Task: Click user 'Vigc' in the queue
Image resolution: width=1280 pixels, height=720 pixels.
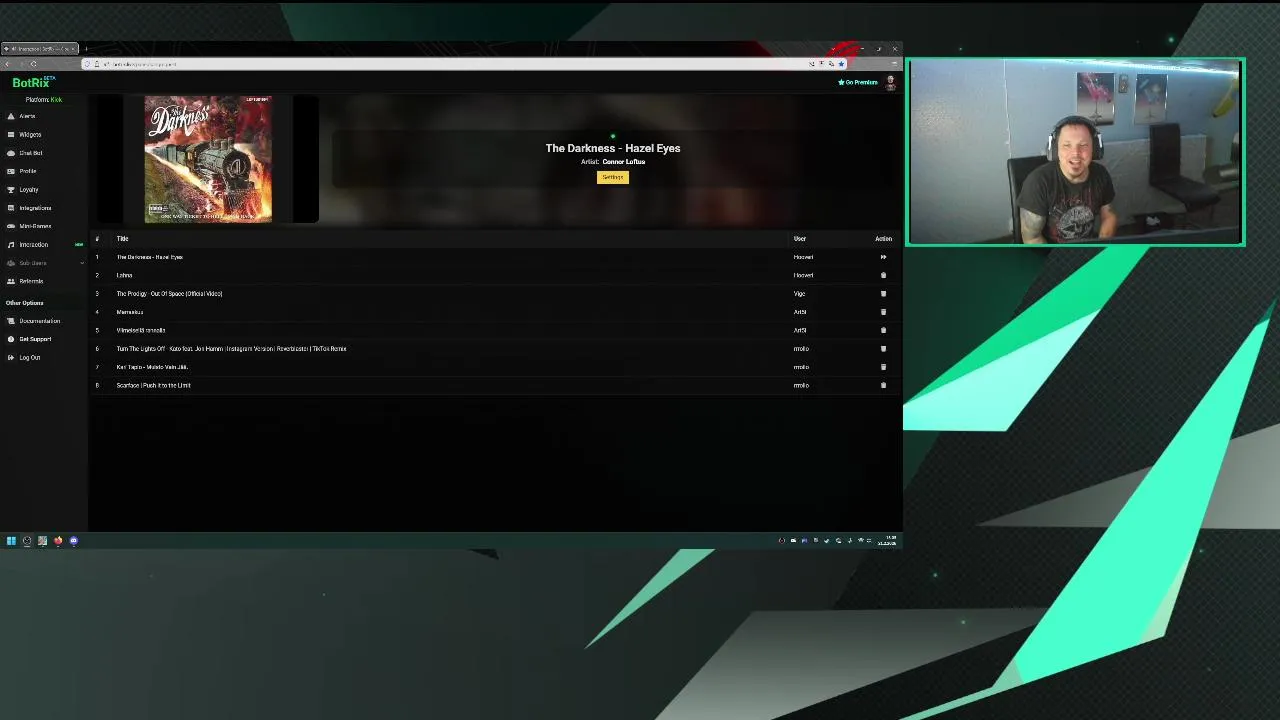Action: [x=799, y=294]
